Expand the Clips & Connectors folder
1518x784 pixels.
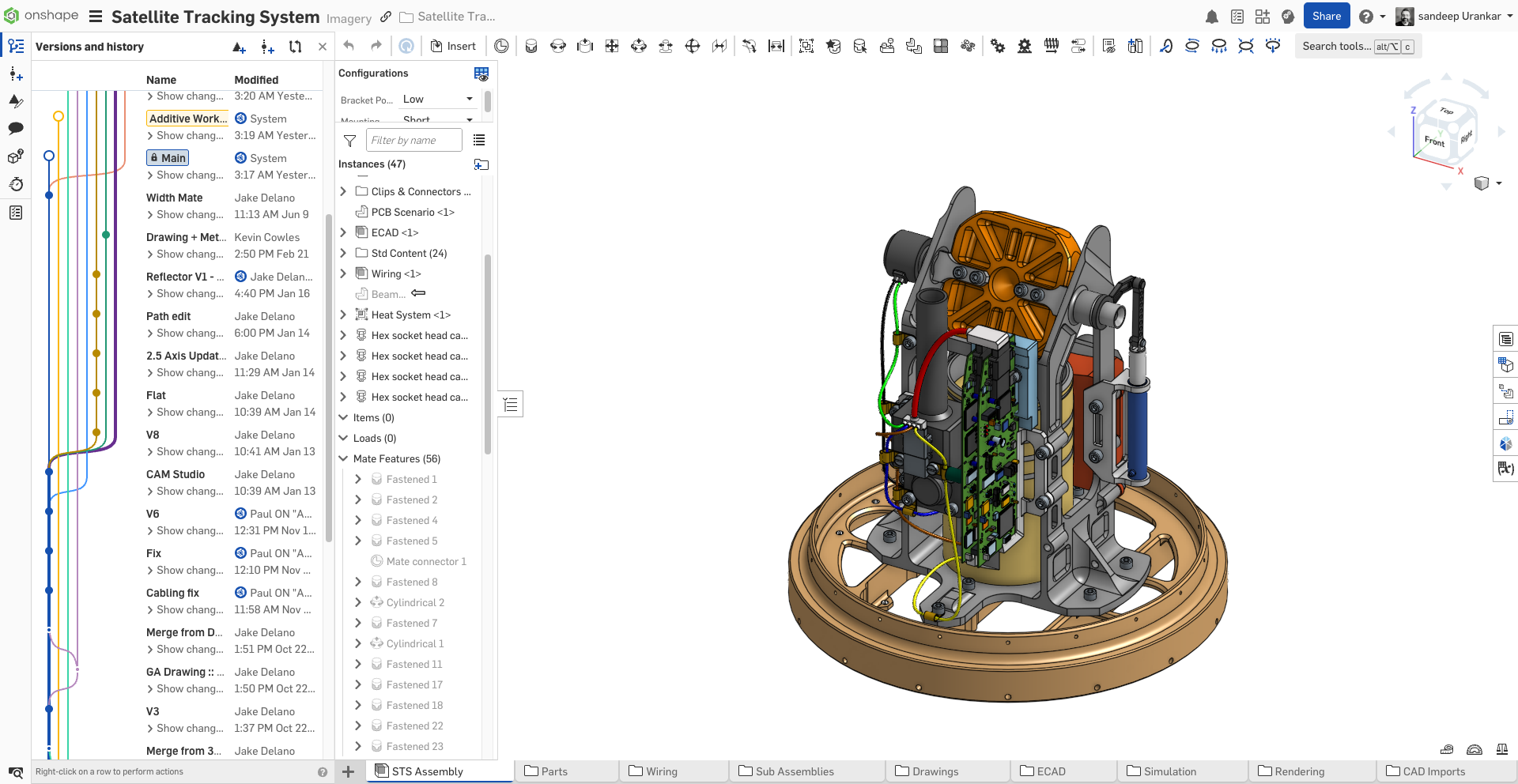[x=343, y=191]
